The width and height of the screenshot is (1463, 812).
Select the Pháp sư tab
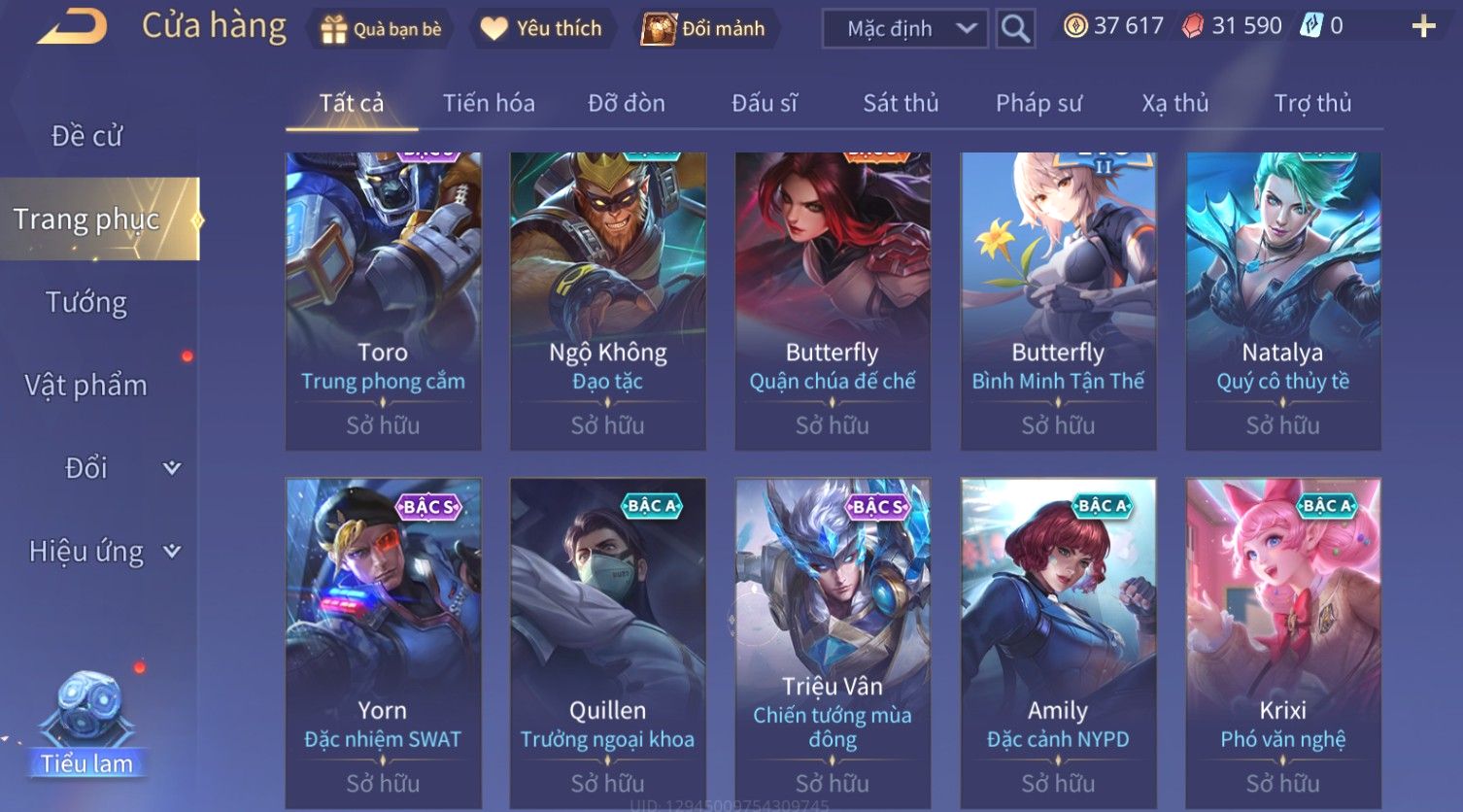point(1038,103)
